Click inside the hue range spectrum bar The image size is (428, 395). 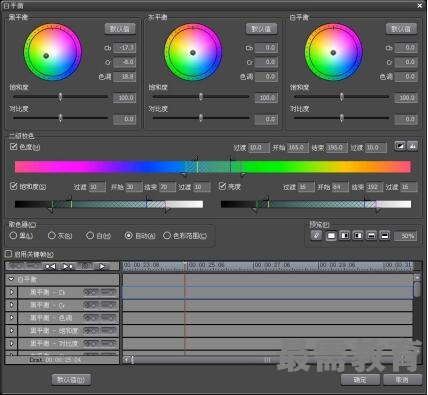[x=213, y=167]
